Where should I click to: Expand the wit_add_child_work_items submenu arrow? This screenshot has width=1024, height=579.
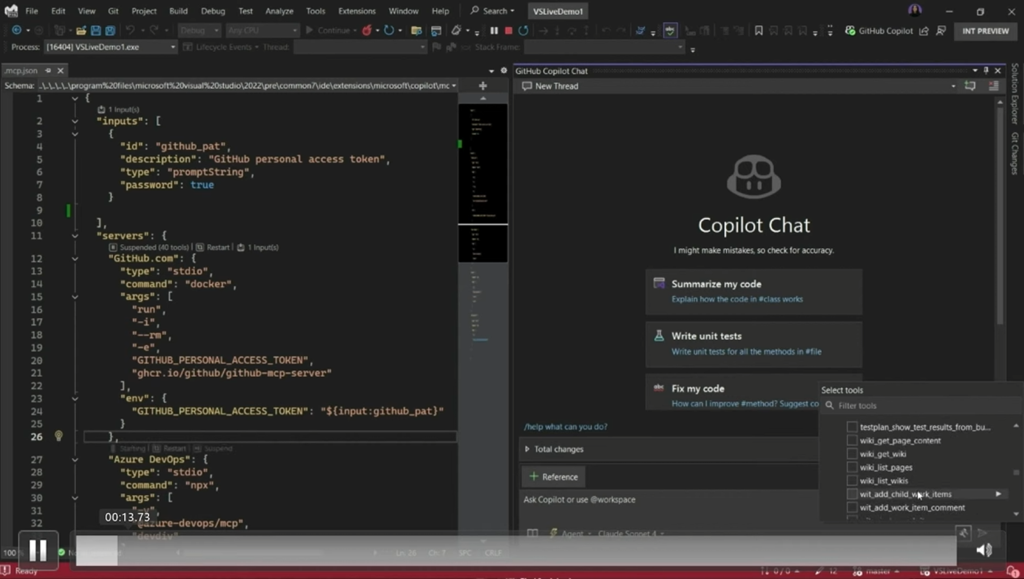[x=998, y=494]
